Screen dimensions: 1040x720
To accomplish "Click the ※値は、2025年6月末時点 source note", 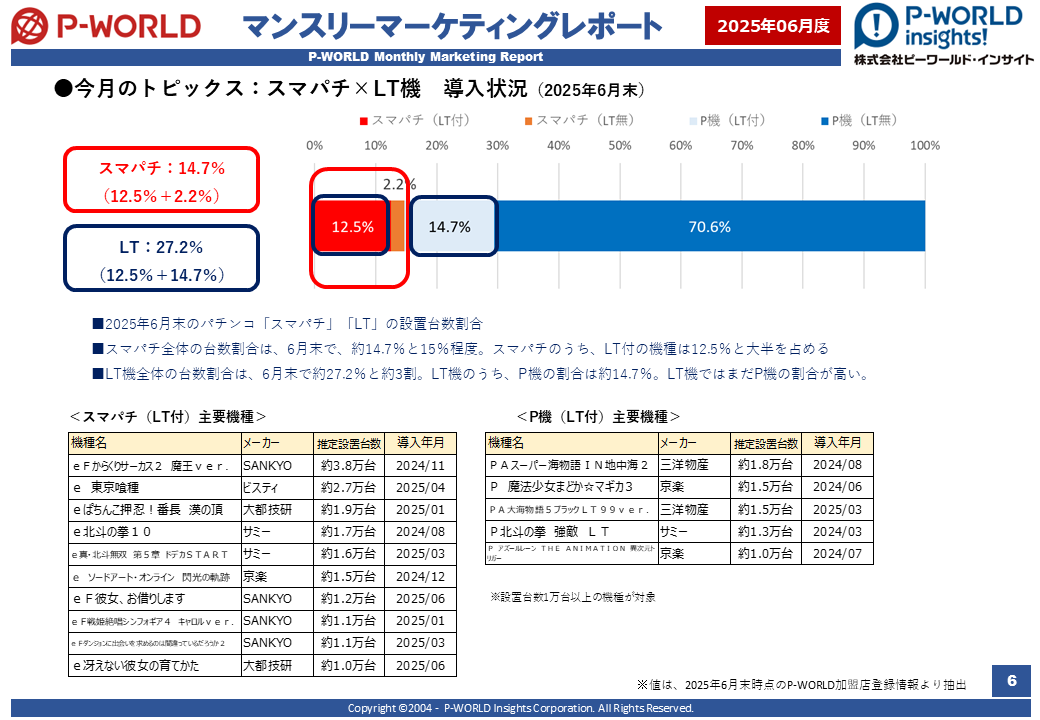I will 801,685.
